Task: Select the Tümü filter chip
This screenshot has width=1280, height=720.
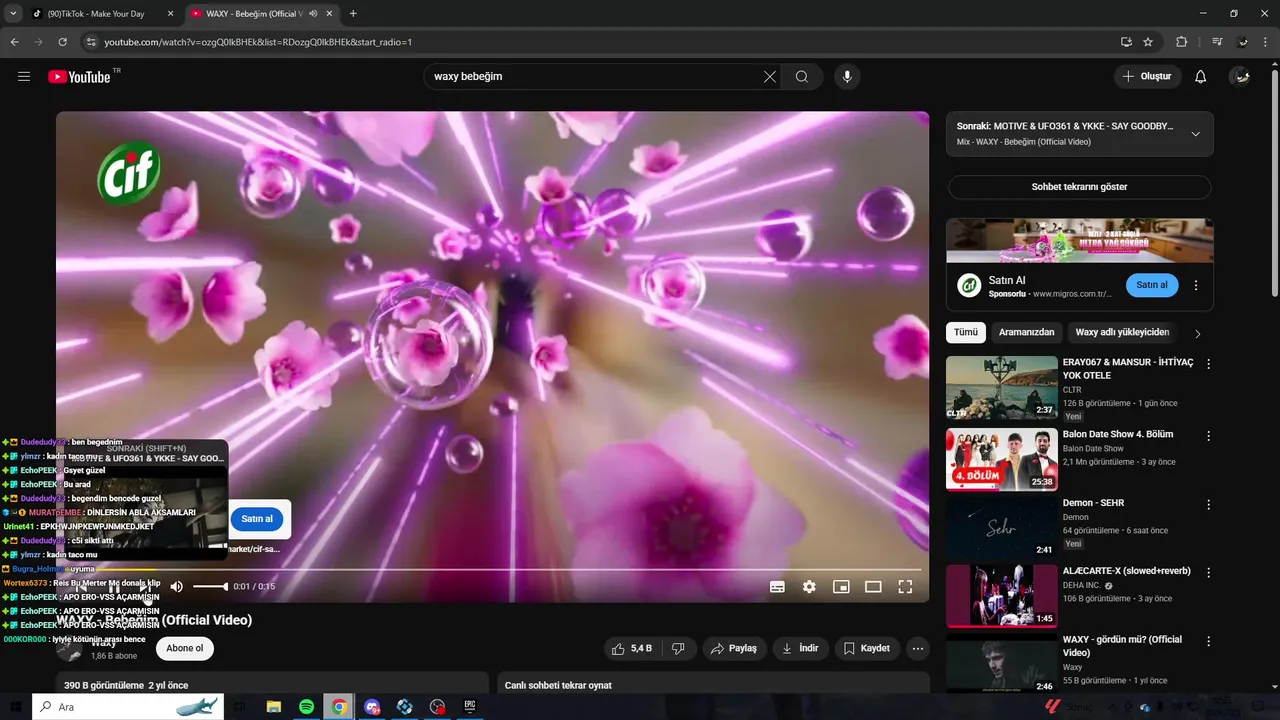Action: point(966,332)
